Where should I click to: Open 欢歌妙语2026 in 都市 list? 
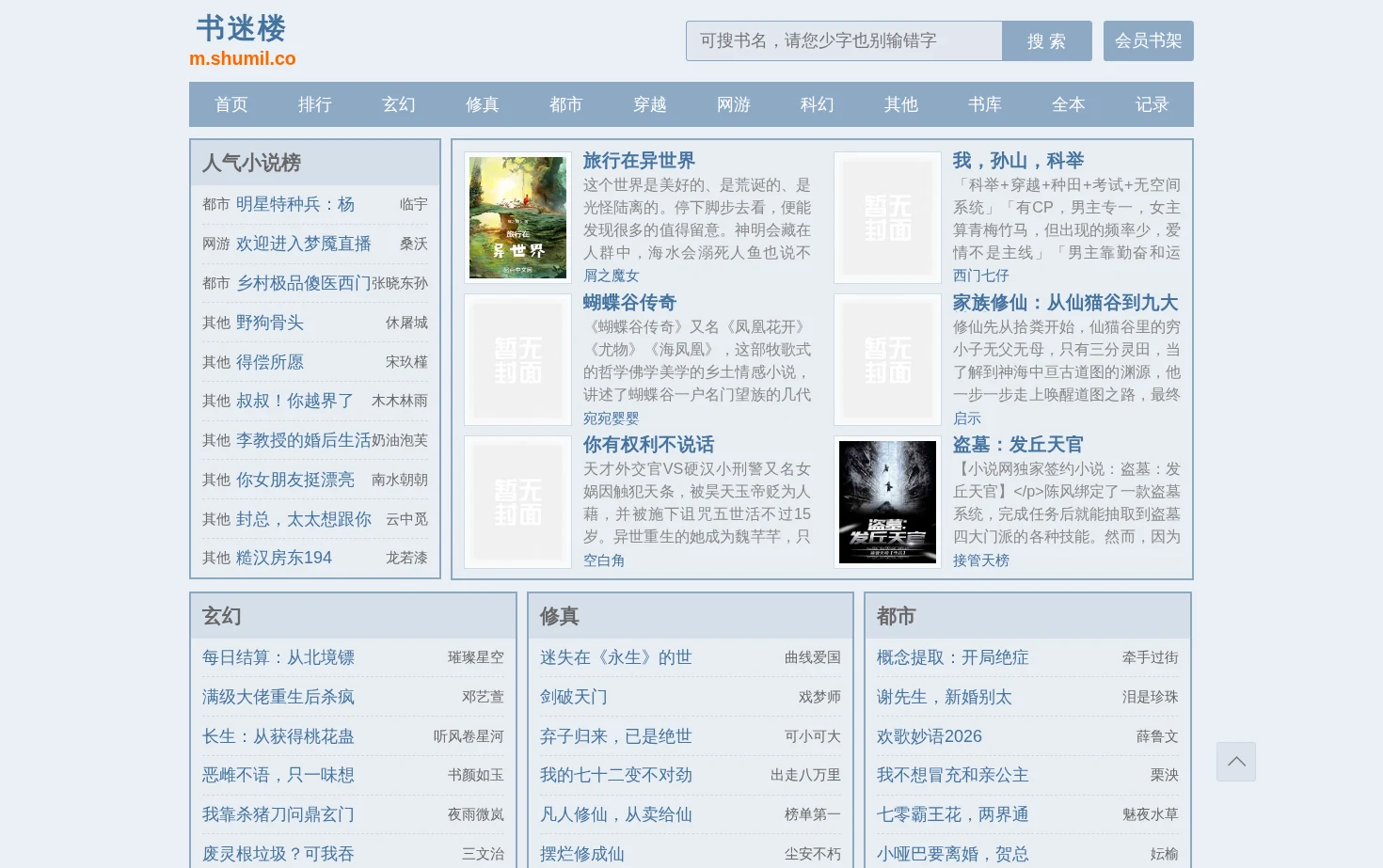point(930,736)
